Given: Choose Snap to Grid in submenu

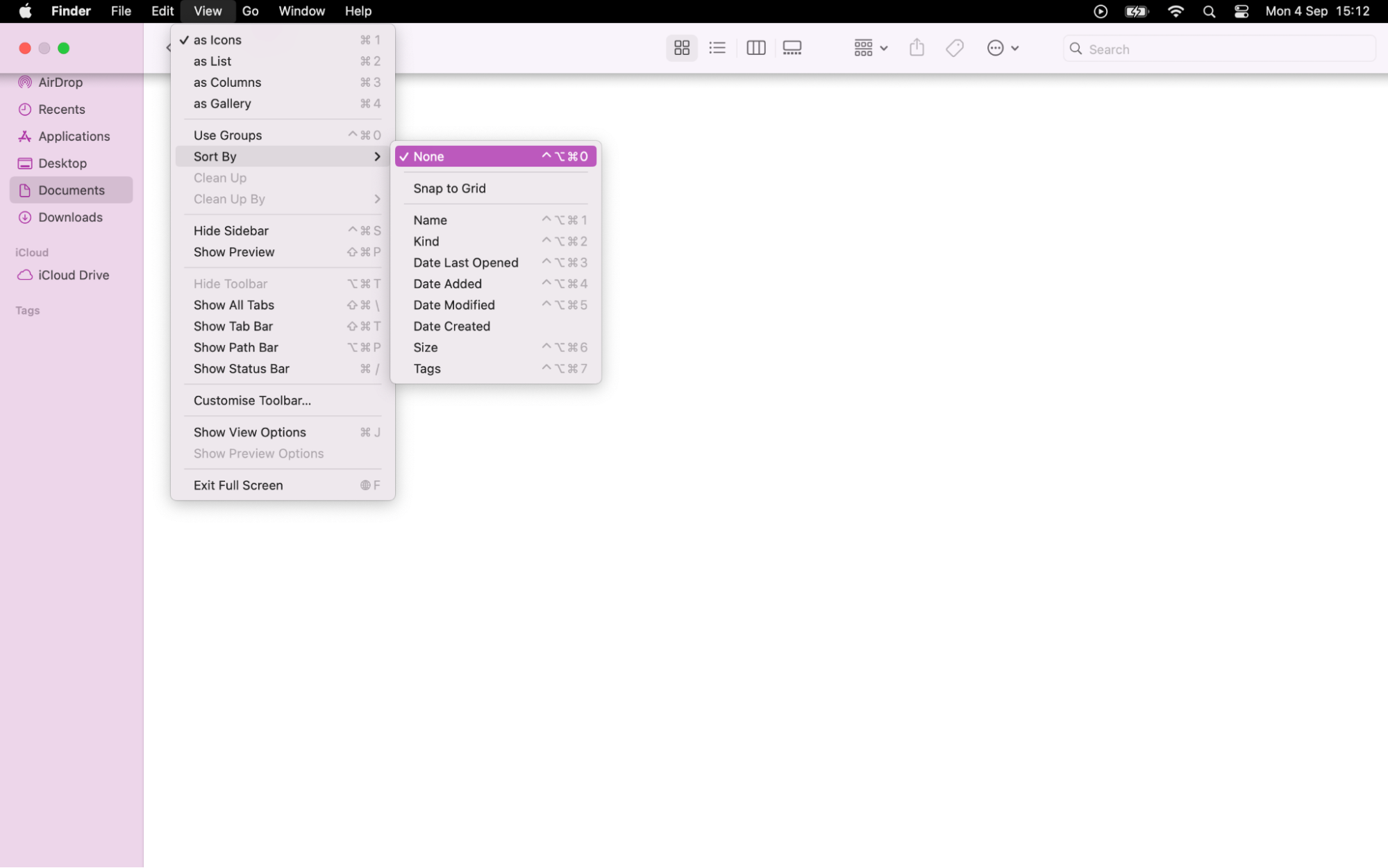Looking at the screenshot, I should coord(495,188).
